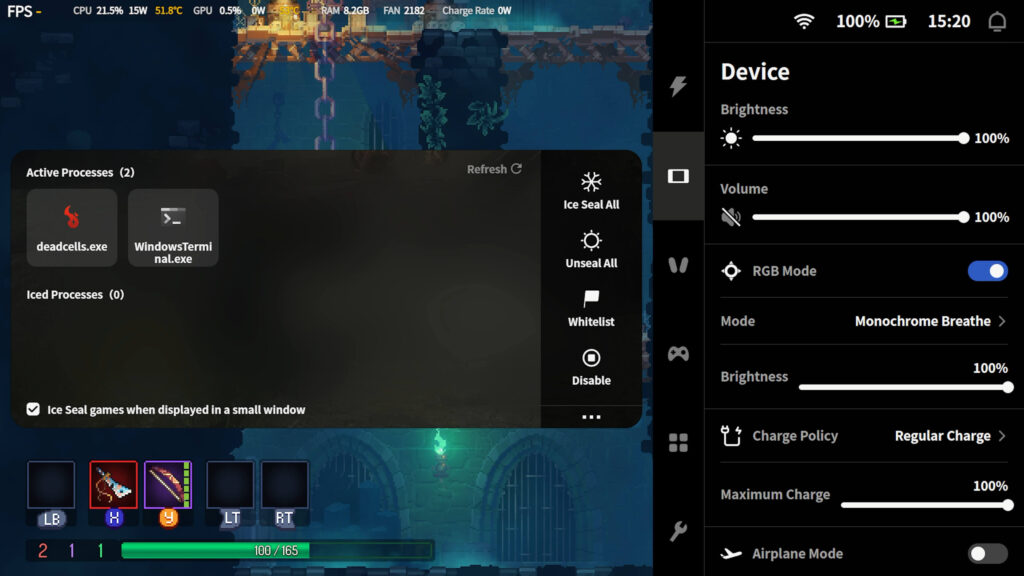Click the blue sword weapon slot X

pos(114,485)
